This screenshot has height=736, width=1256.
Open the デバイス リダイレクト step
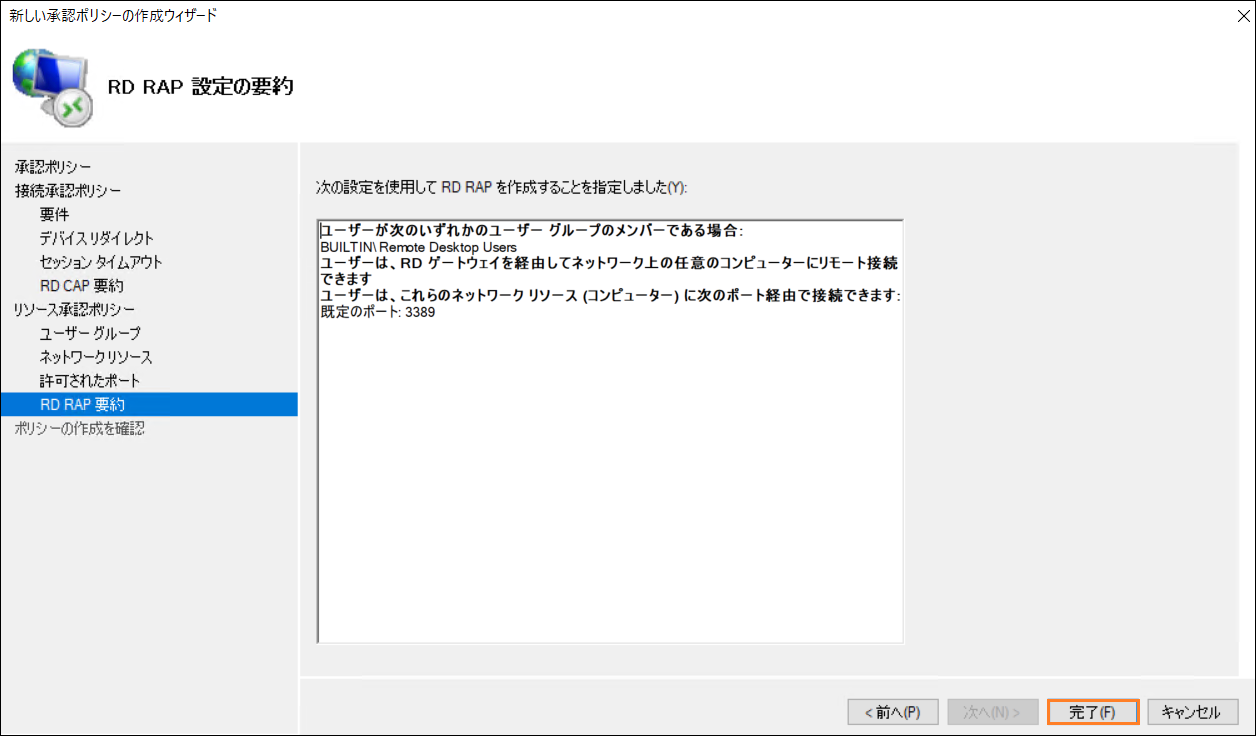[x=97, y=238]
